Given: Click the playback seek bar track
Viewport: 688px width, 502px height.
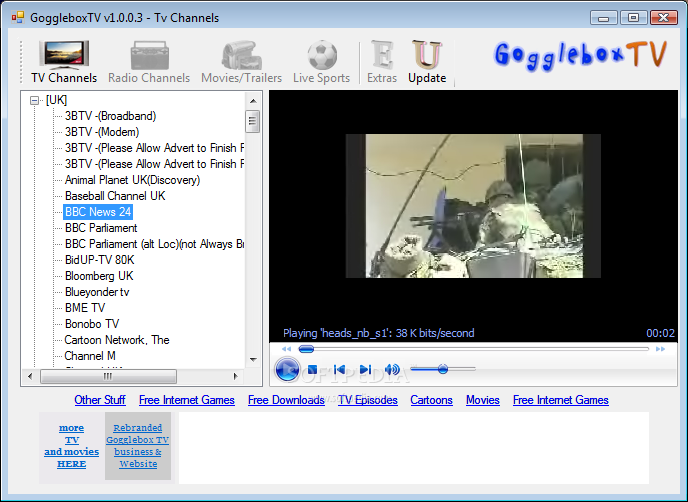Looking at the screenshot, I should (473, 349).
